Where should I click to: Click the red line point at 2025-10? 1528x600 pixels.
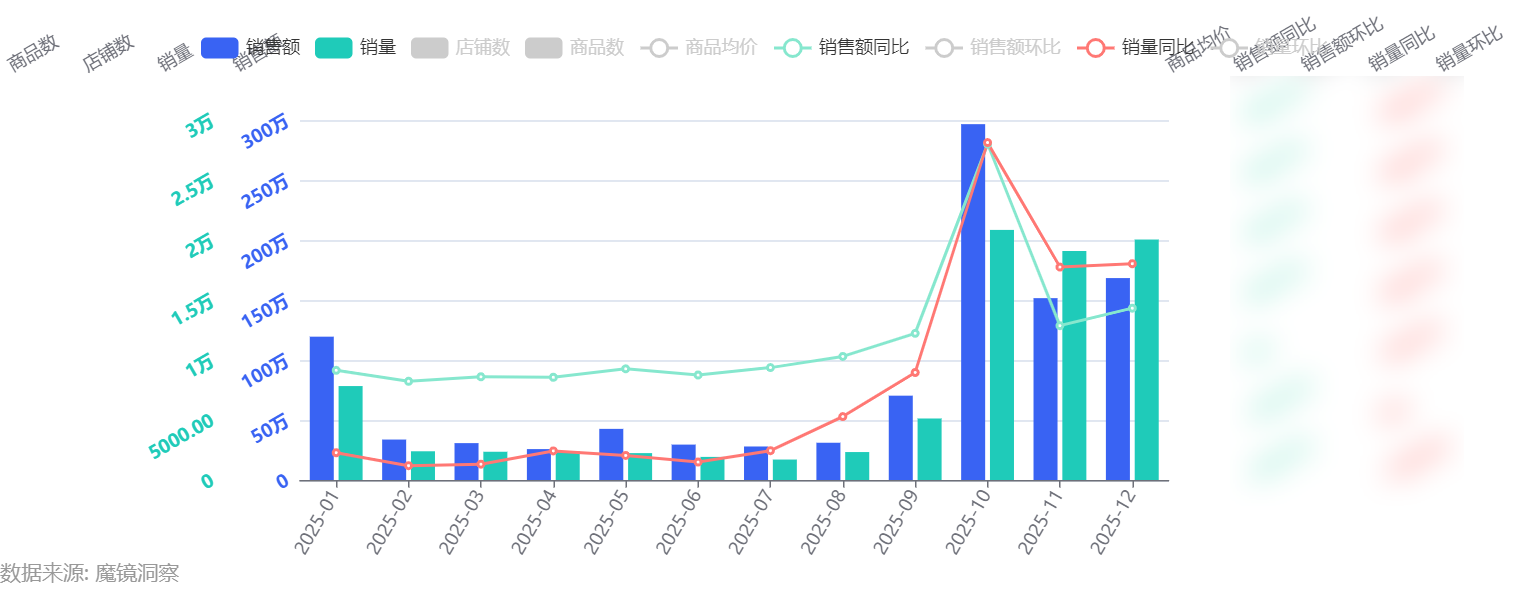987,143
